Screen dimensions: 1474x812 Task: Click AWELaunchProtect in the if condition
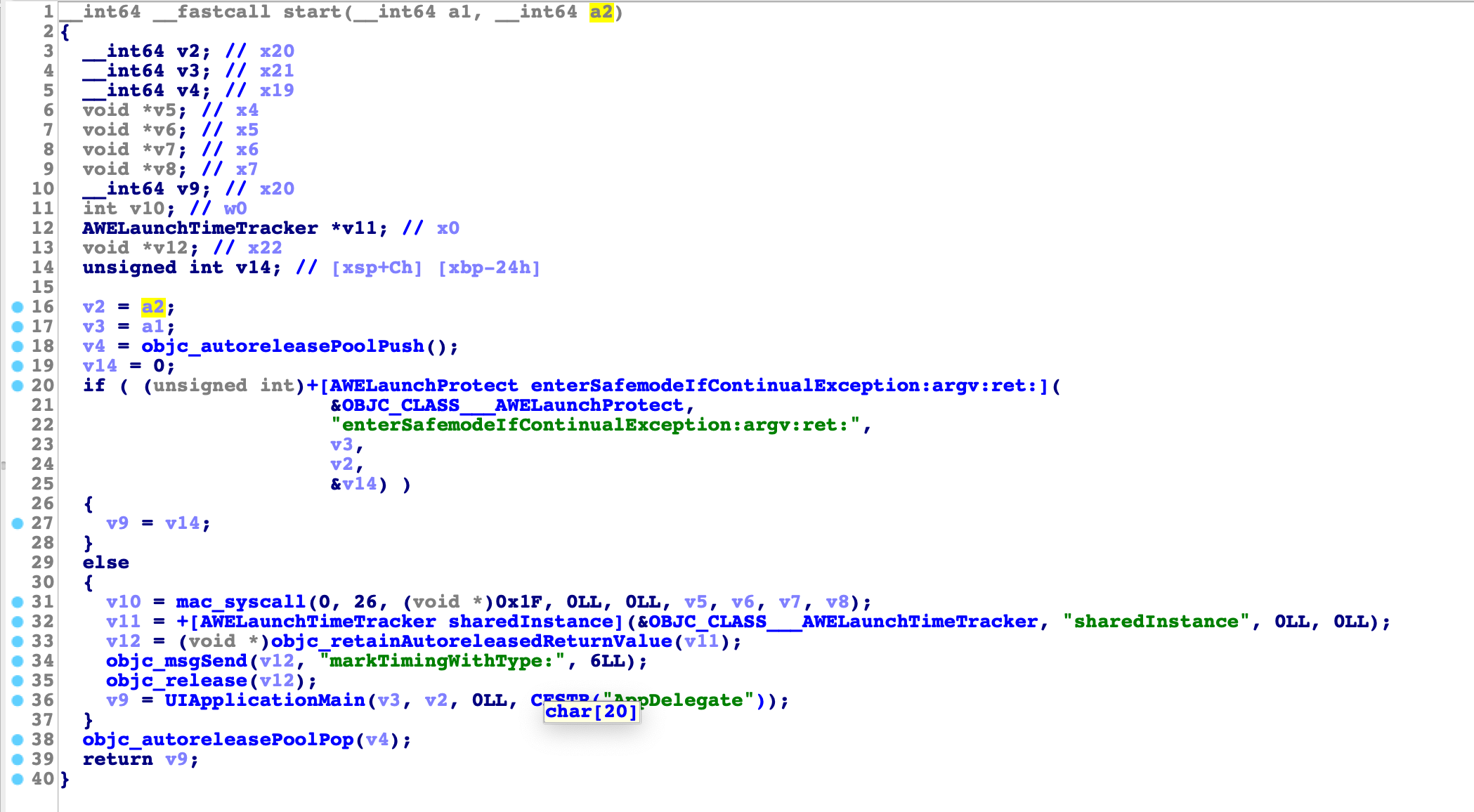424,386
